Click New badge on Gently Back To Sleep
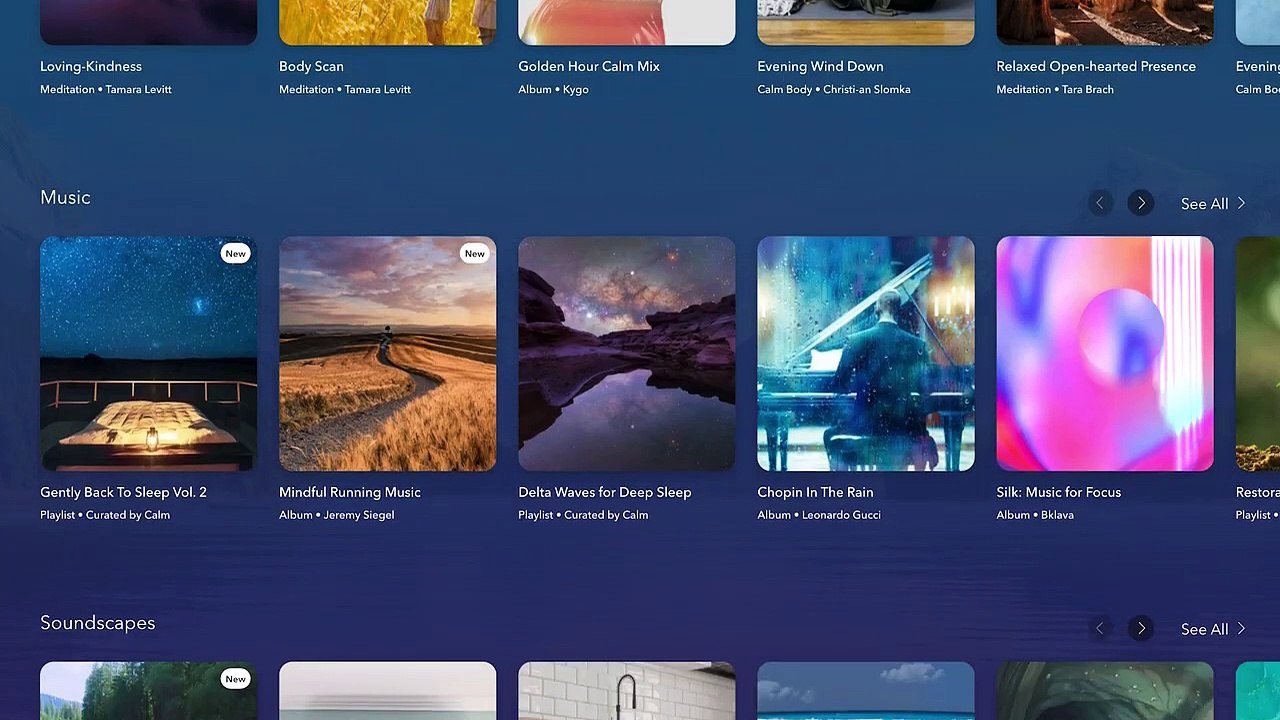The image size is (1280, 720). [235, 253]
